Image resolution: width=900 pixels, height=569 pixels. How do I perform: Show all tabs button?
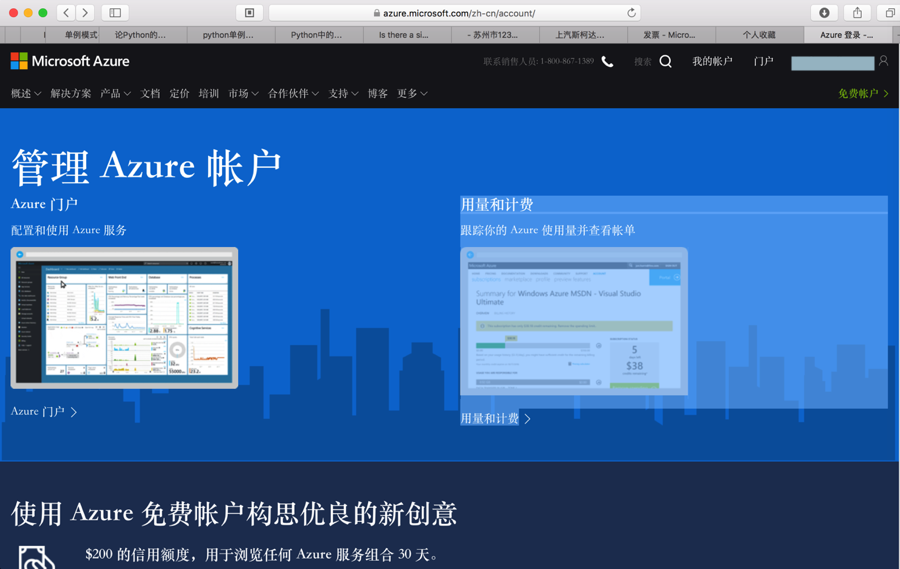889,13
